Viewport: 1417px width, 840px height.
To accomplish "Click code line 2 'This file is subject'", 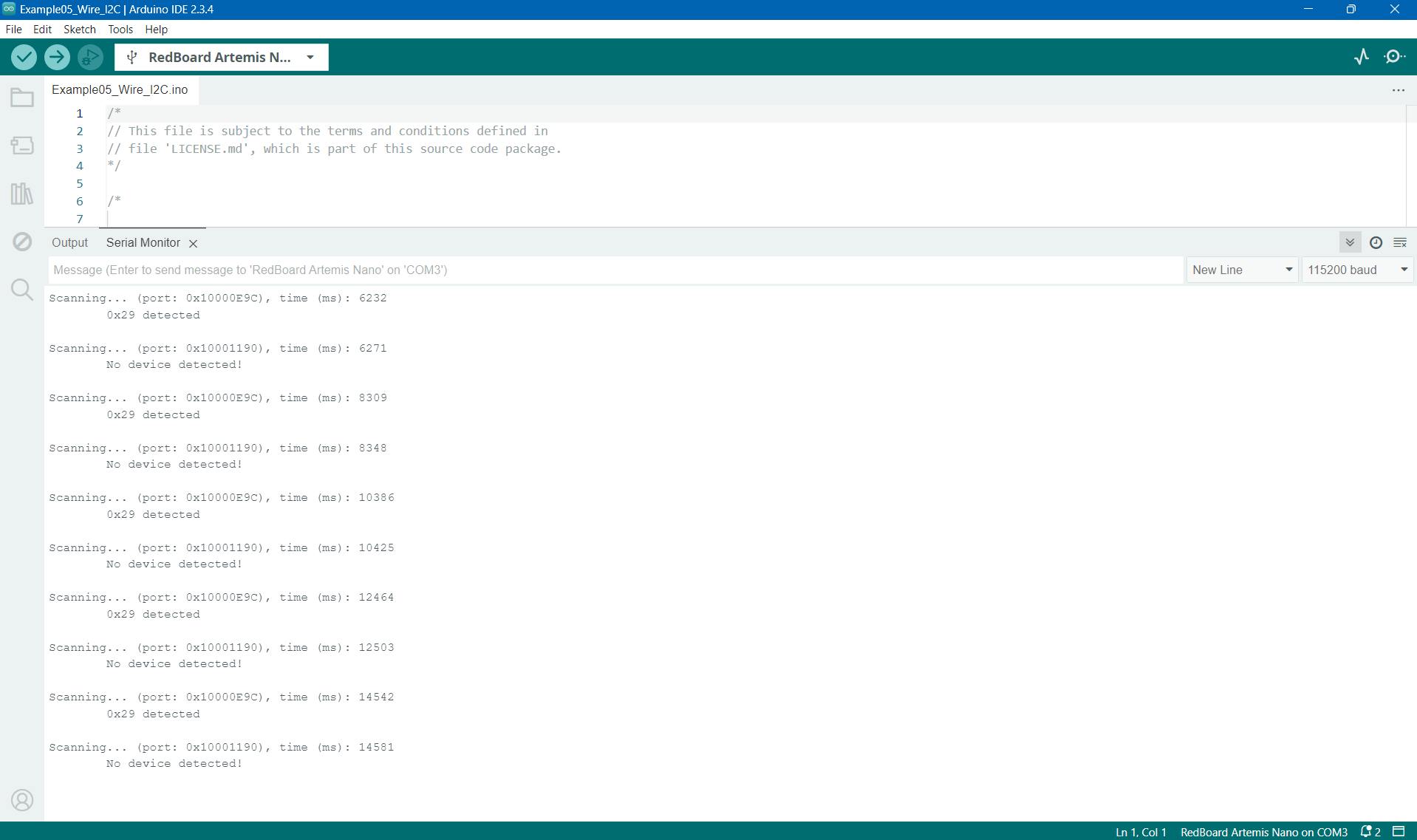I will pyautogui.click(x=328, y=131).
